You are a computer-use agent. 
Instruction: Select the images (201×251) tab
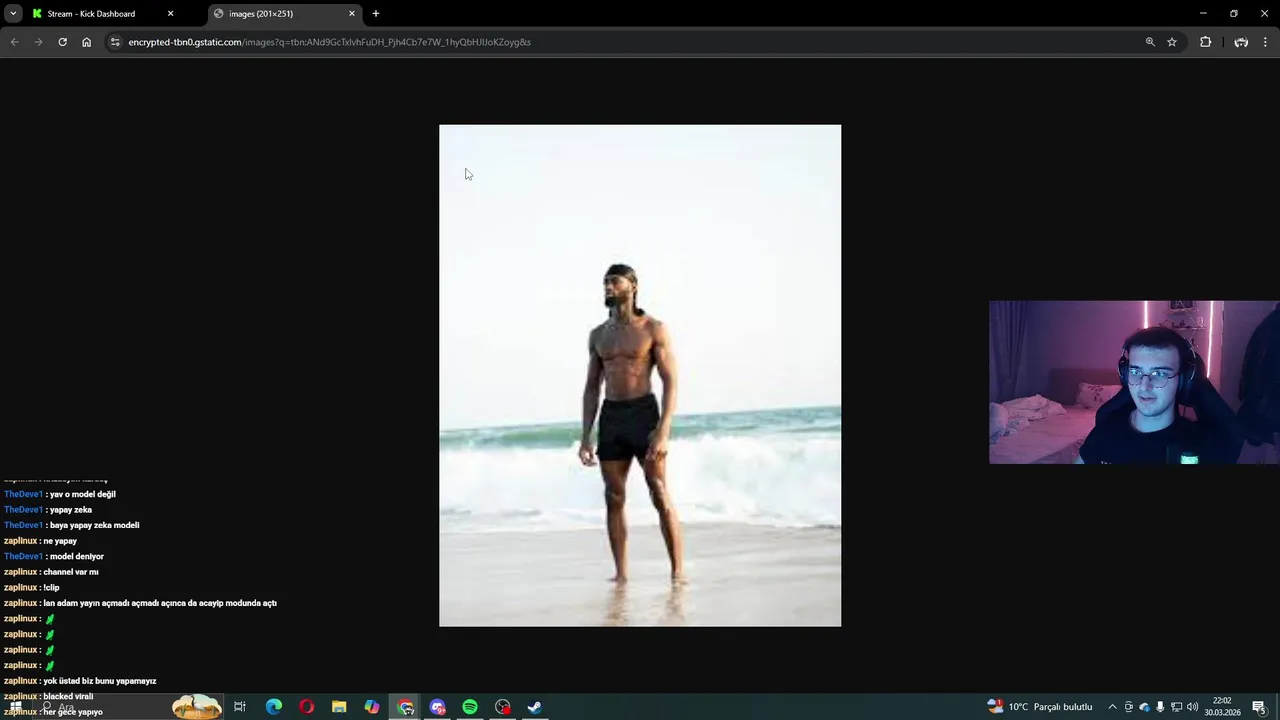coord(285,14)
